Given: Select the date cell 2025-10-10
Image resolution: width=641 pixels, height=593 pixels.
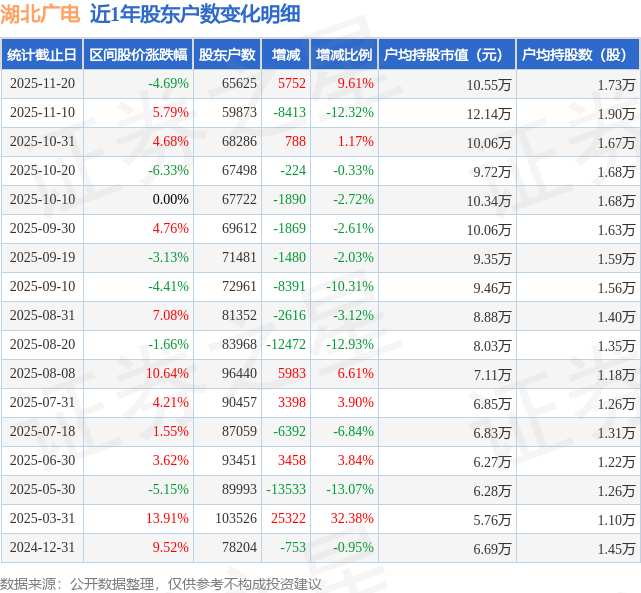Looking at the screenshot, I should tap(43, 199).
